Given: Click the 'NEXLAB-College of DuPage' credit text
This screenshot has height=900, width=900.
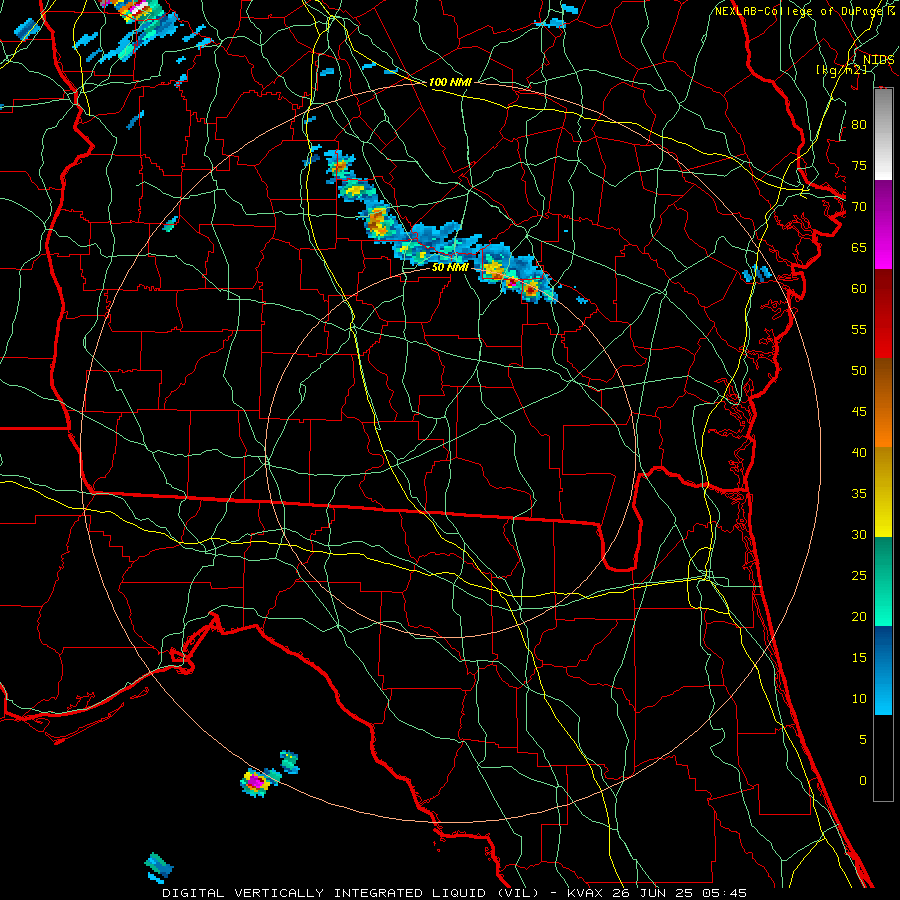Looking at the screenshot, I should coord(800,11).
